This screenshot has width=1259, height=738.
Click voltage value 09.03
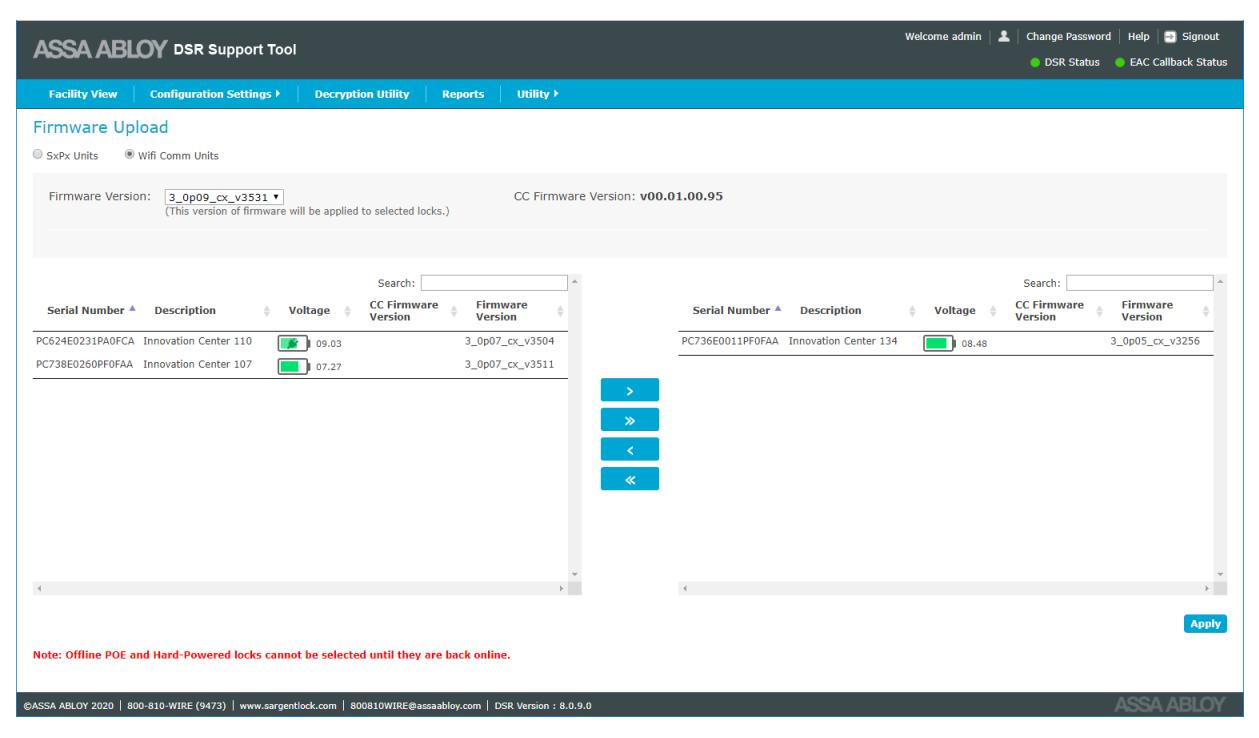329,343
